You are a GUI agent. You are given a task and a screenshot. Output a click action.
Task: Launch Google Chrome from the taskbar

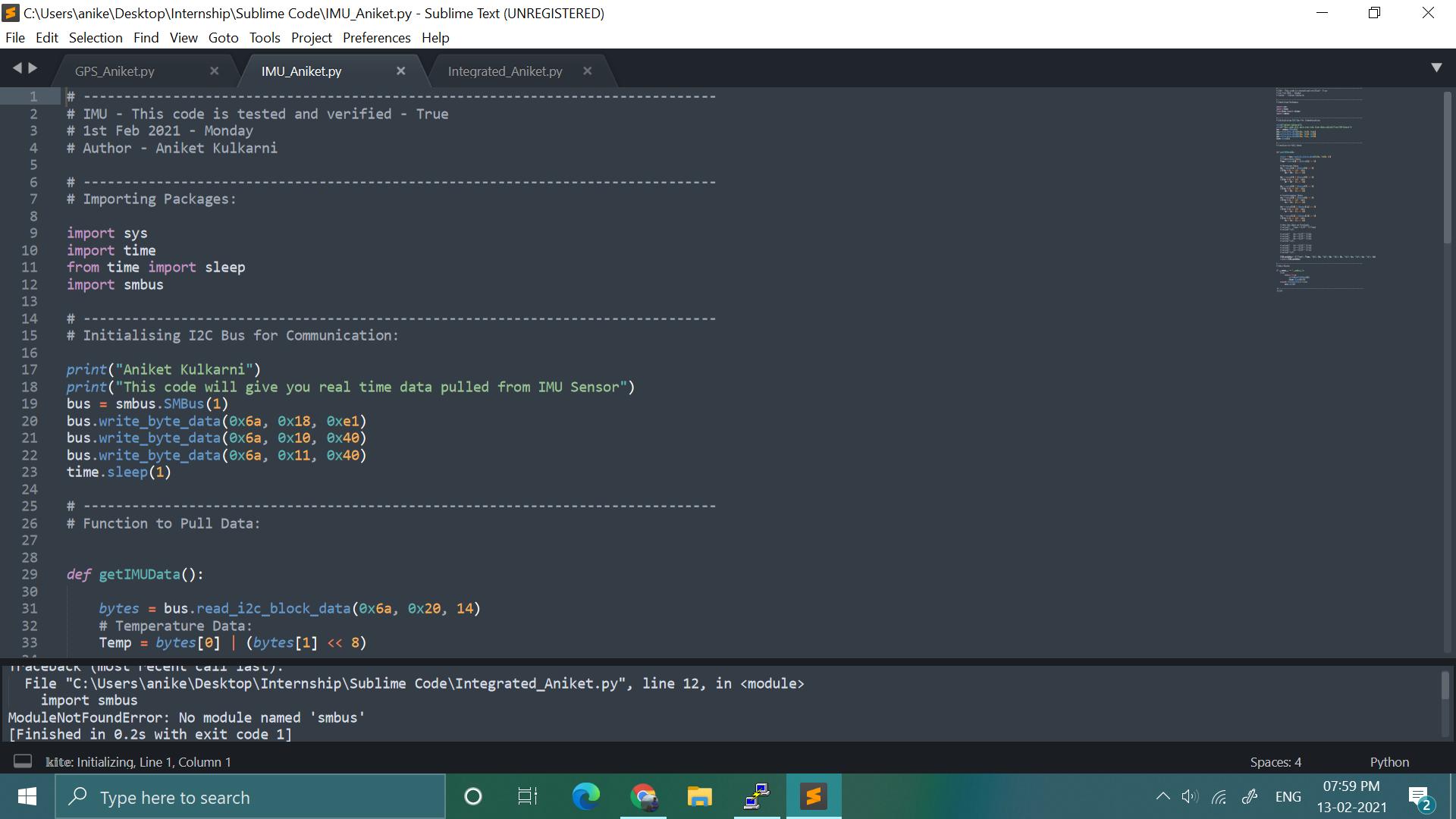pyautogui.click(x=642, y=796)
